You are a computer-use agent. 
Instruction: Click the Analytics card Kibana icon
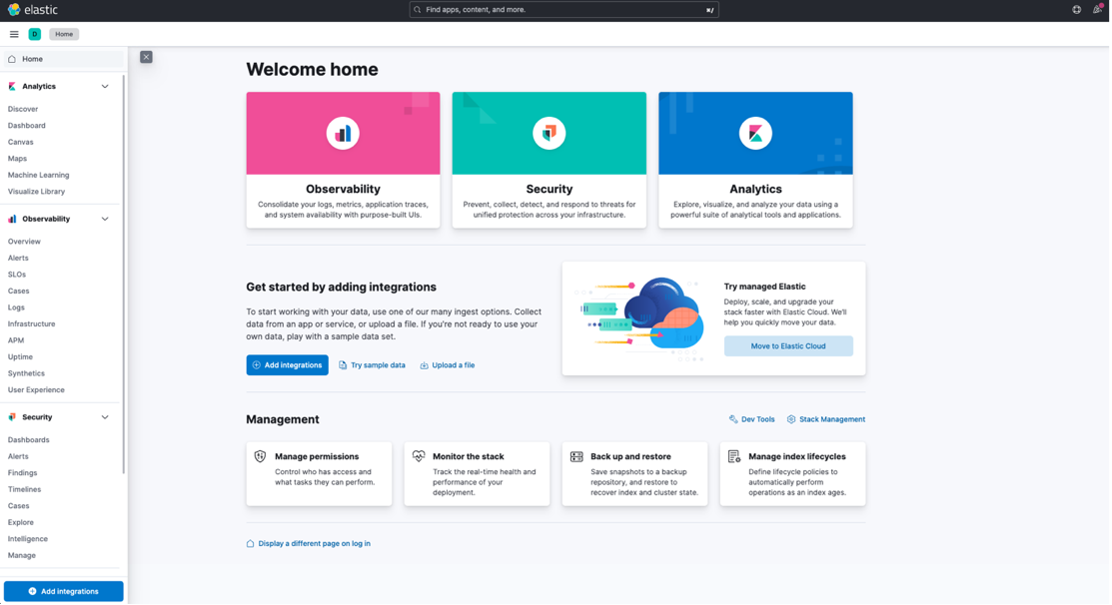tap(755, 132)
